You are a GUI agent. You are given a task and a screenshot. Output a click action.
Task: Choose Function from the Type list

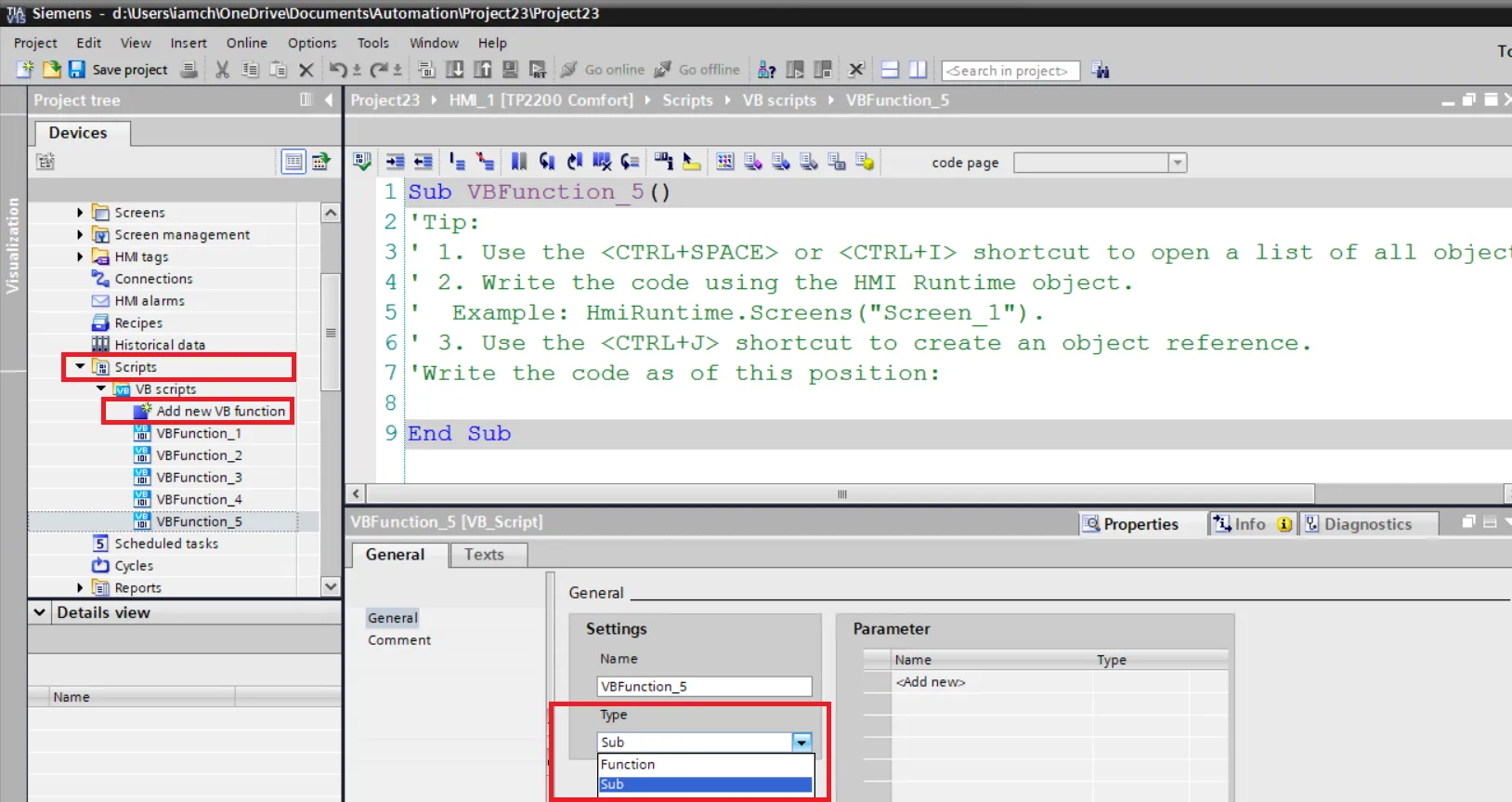[628, 764]
